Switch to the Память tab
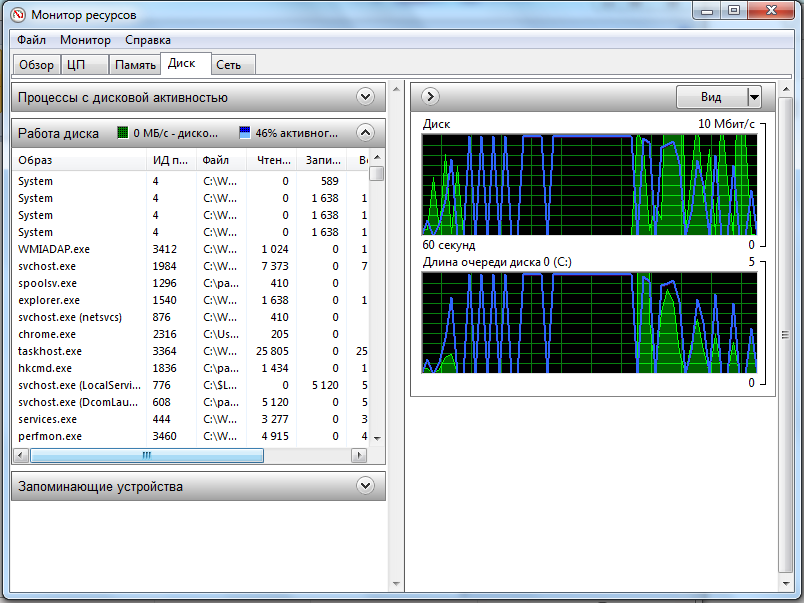The height and width of the screenshot is (603, 804). click(x=134, y=65)
